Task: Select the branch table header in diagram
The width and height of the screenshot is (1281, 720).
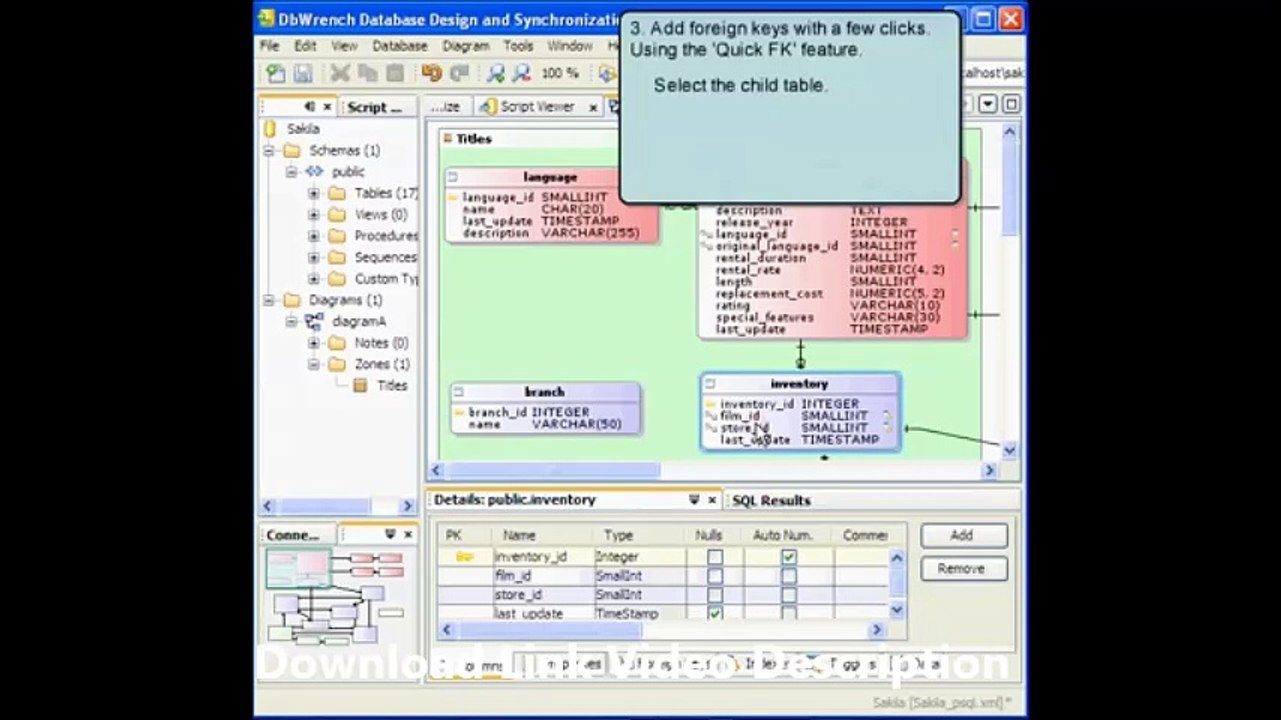Action: pyautogui.click(x=545, y=392)
